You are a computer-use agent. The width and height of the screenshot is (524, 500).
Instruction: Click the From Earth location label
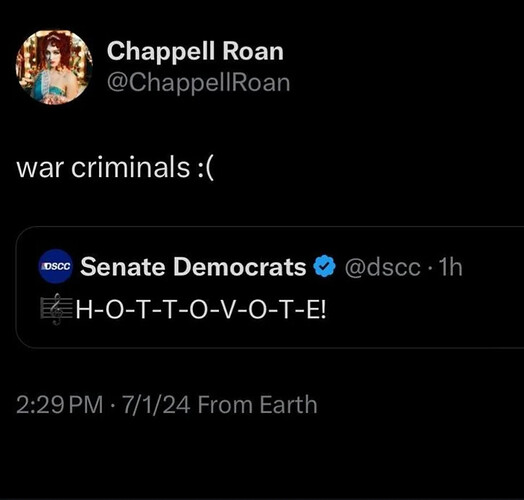pos(257,405)
